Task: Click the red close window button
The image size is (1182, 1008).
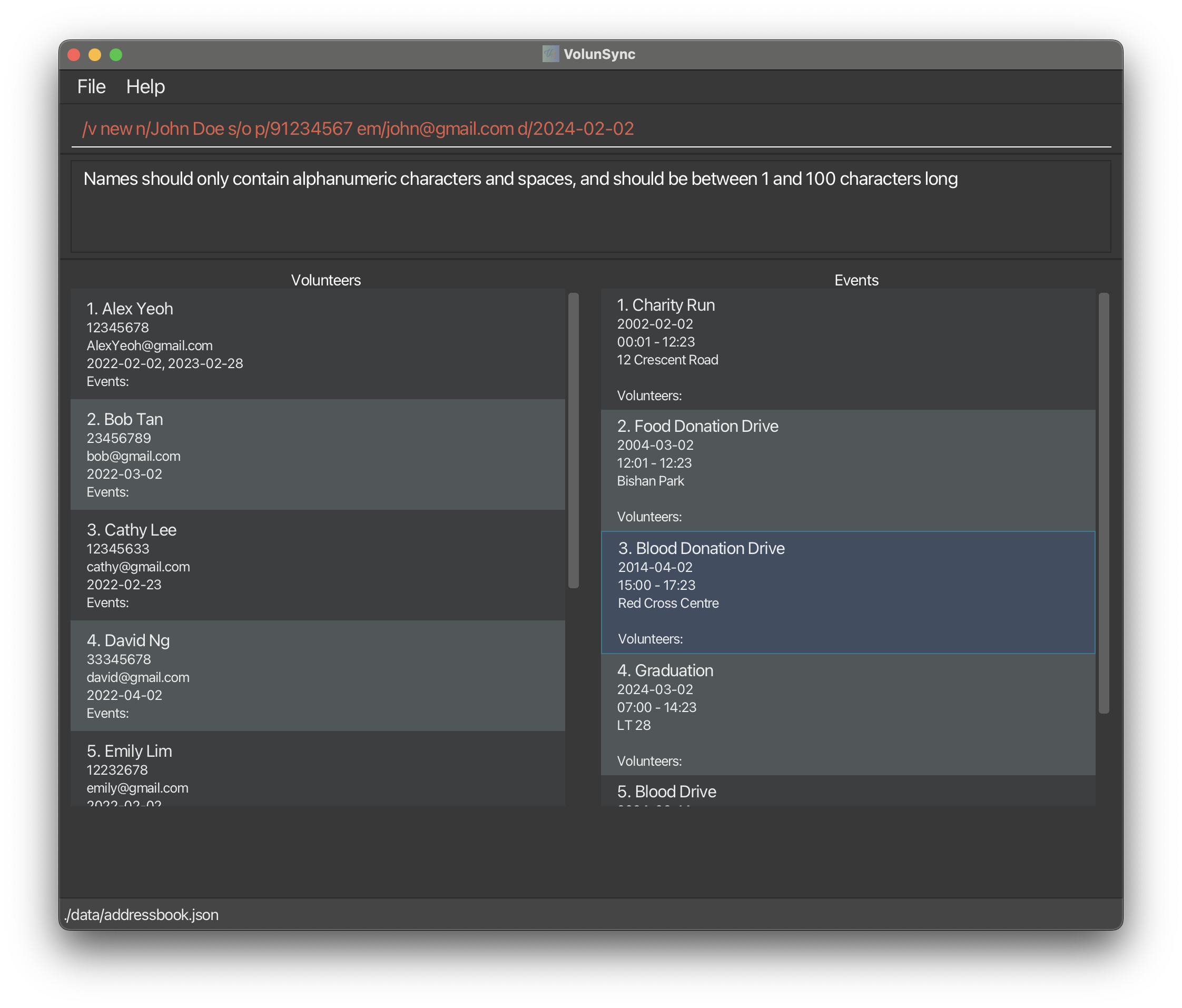Action: (74, 55)
